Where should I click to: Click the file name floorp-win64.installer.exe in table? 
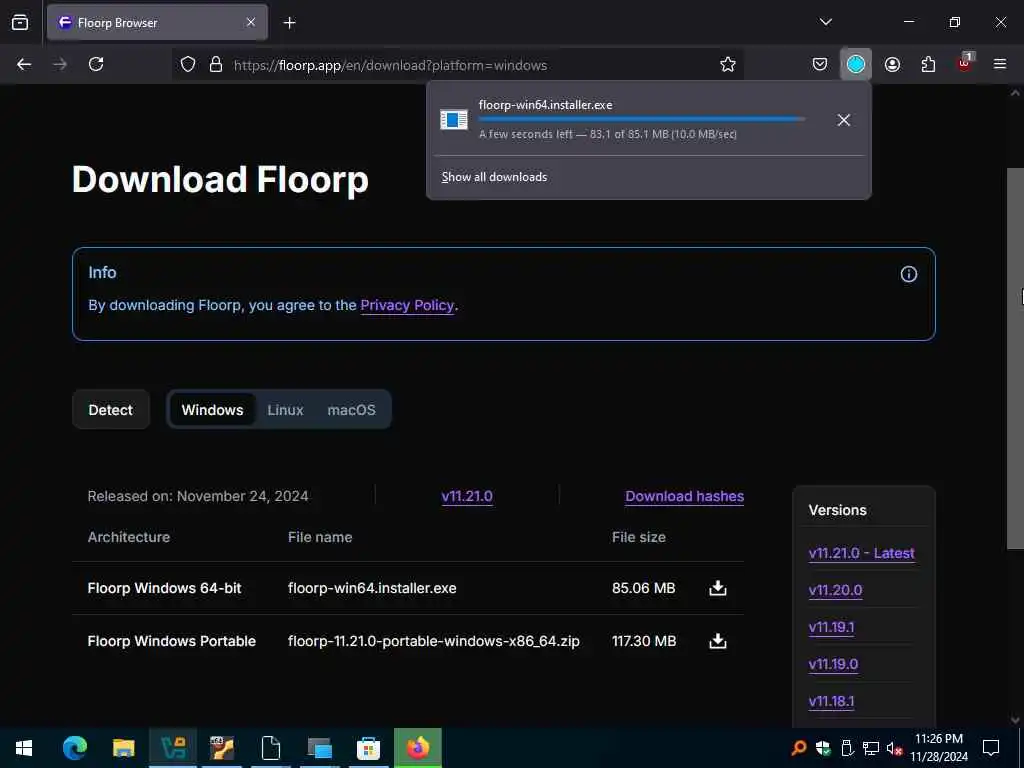[x=372, y=588]
